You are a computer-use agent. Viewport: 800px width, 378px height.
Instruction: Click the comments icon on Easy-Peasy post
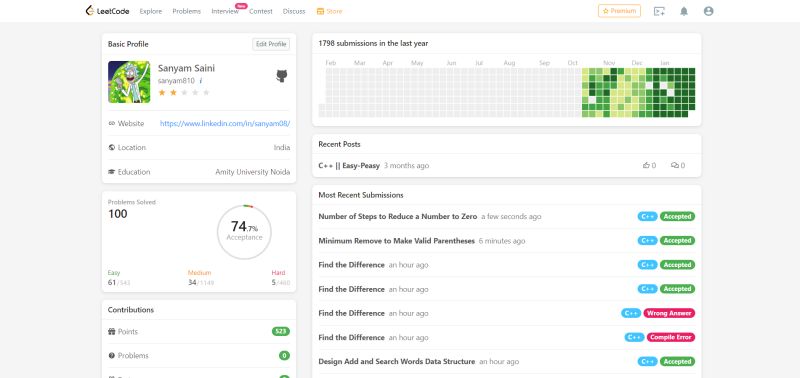click(674, 165)
